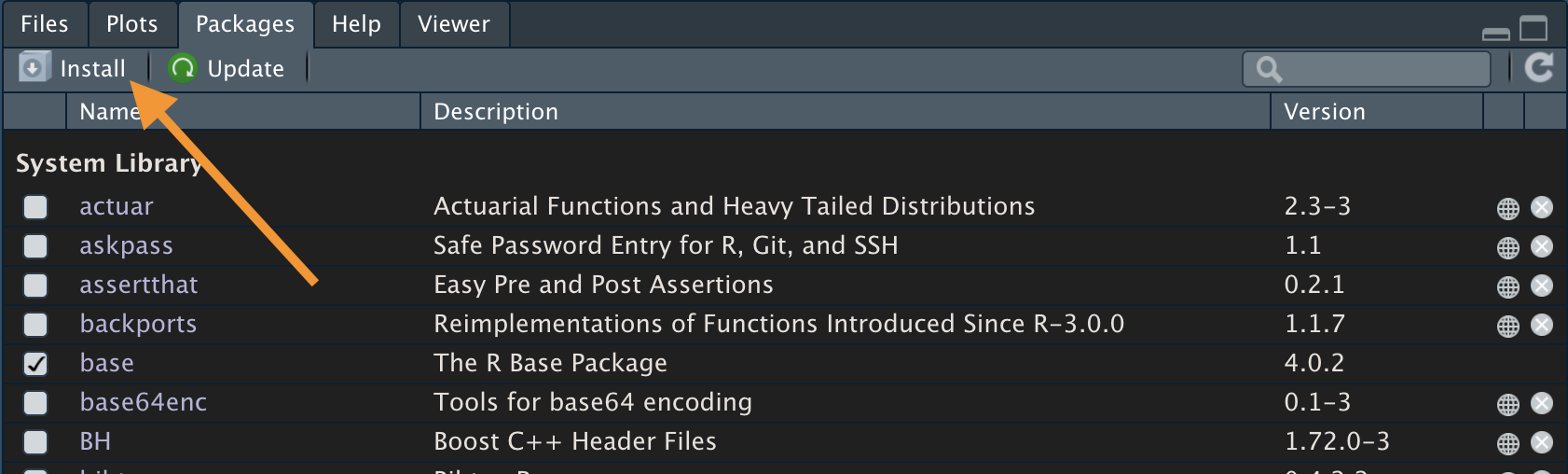Click the Install packages icon
1568x474 pixels.
pos(33,68)
